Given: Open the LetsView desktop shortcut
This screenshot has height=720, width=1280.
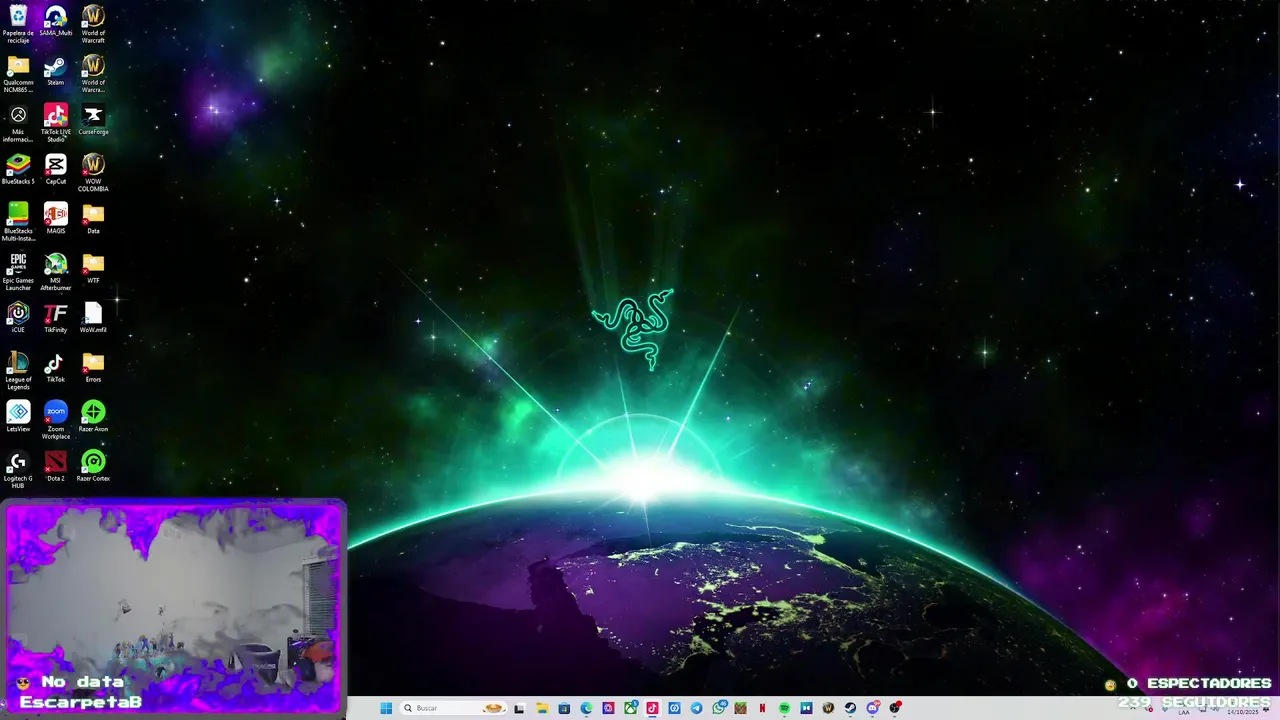Looking at the screenshot, I should [x=18, y=416].
